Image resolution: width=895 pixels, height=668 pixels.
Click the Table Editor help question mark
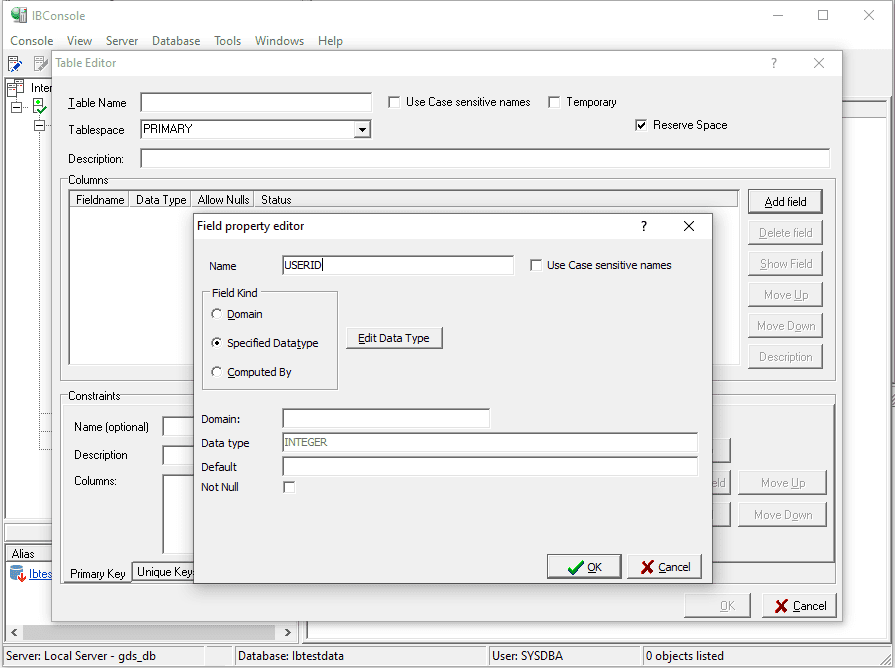(x=773, y=62)
